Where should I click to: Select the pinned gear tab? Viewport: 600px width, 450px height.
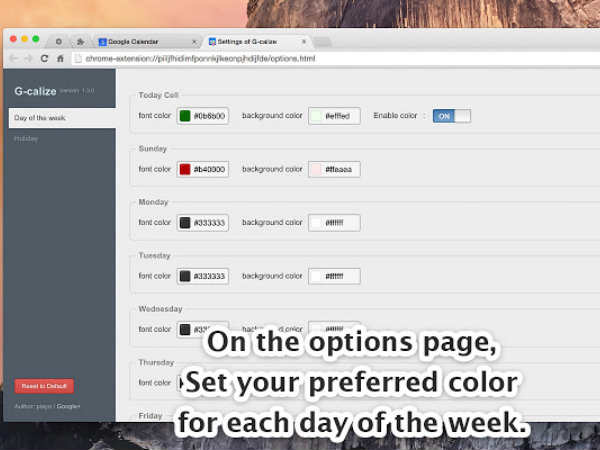click(x=59, y=41)
